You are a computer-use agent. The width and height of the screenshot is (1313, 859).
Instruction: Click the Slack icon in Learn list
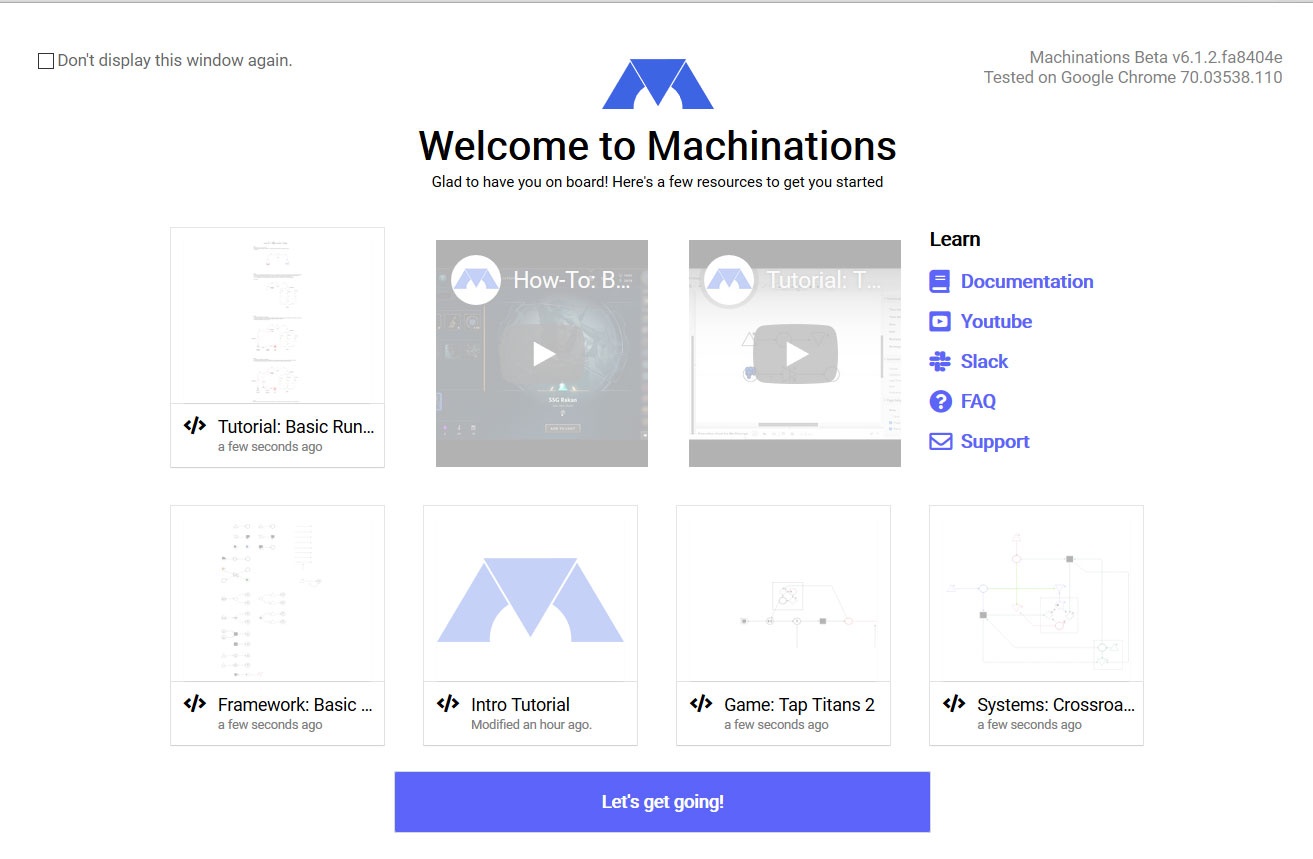pyautogui.click(x=940, y=362)
